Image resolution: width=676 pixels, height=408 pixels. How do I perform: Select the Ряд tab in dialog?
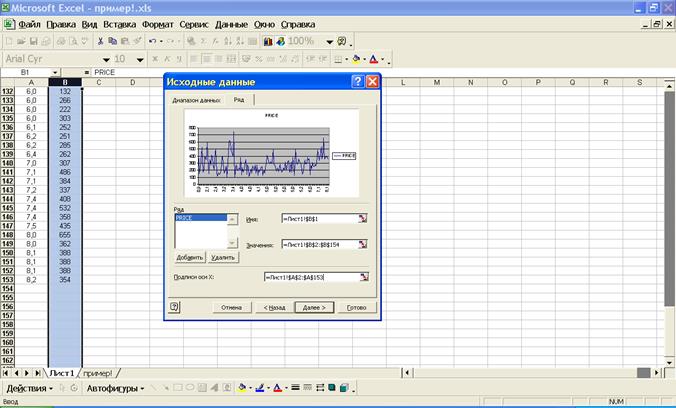point(239,100)
